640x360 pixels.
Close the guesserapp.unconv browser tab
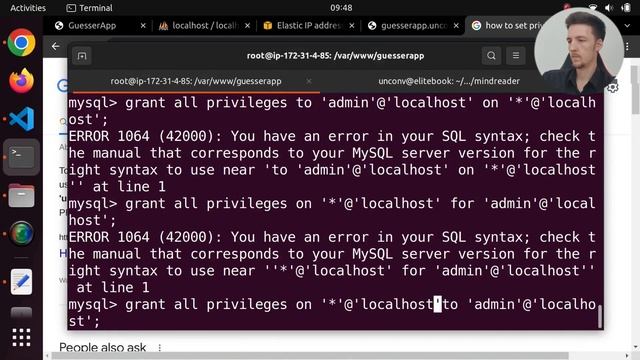click(x=456, y=26)
